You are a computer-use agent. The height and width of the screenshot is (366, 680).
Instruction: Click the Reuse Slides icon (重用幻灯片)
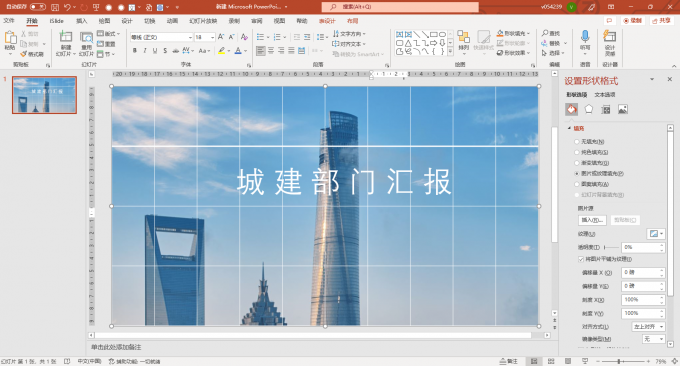point(86,38)
